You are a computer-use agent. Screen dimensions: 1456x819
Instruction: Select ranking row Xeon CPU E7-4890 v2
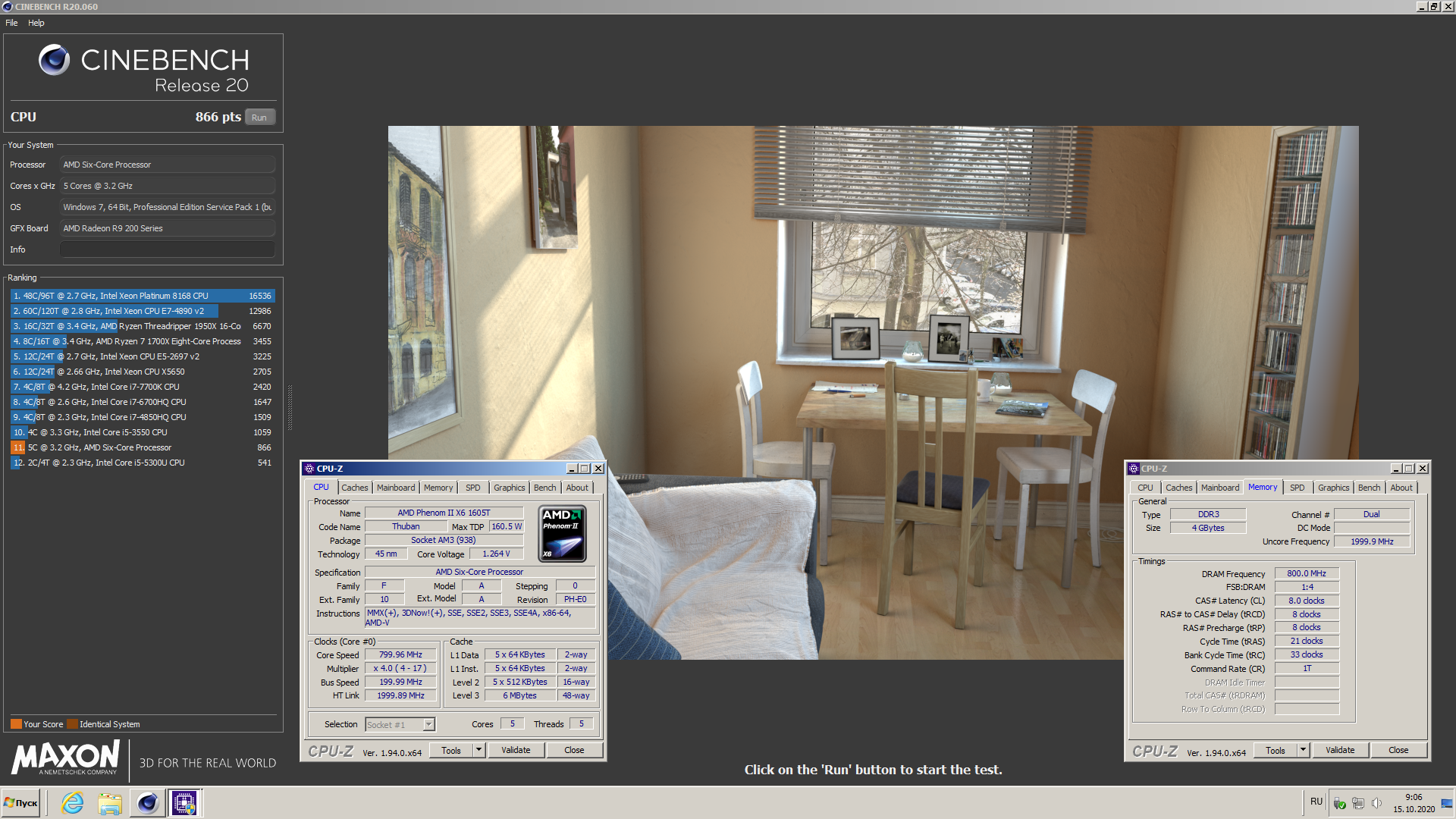143,311
